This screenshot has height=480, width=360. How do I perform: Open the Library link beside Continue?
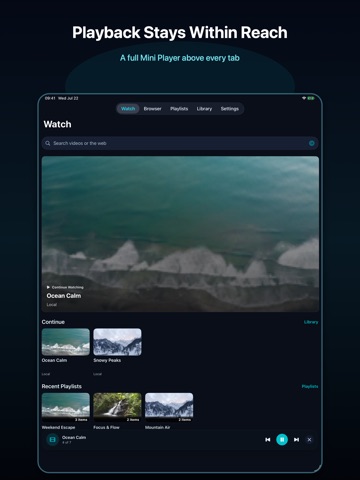(x=311, y=322)
